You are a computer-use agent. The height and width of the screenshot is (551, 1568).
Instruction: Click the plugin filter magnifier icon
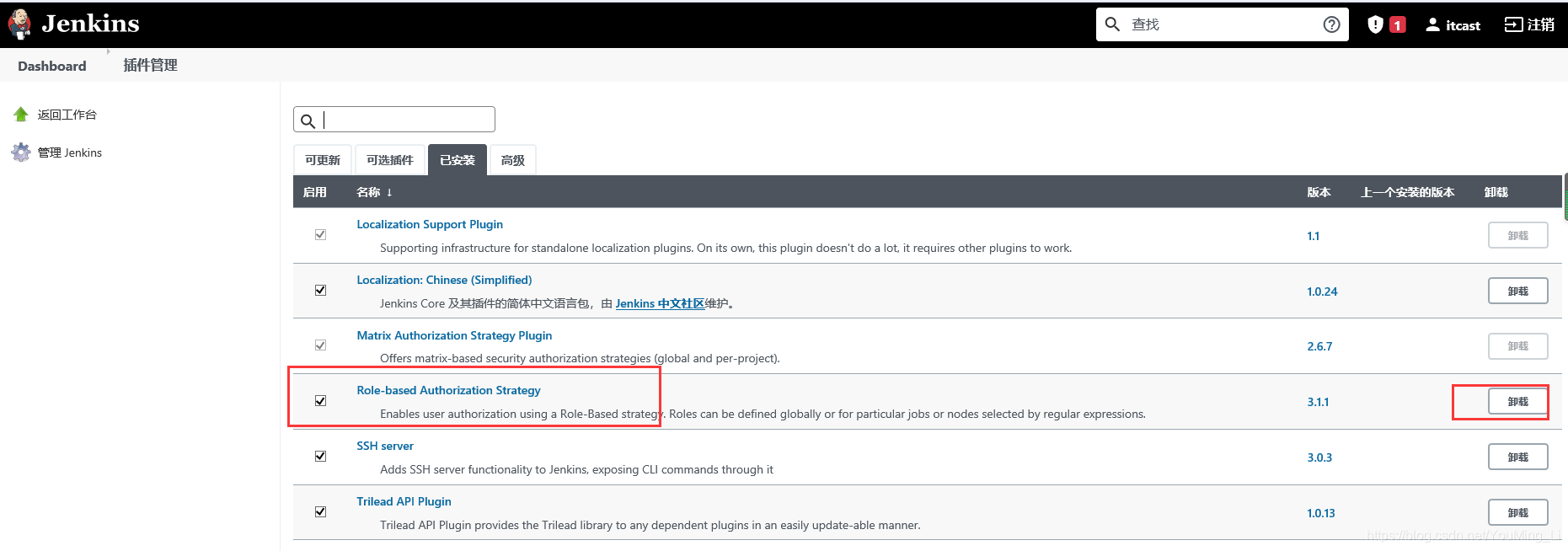(x=308, y=120)
